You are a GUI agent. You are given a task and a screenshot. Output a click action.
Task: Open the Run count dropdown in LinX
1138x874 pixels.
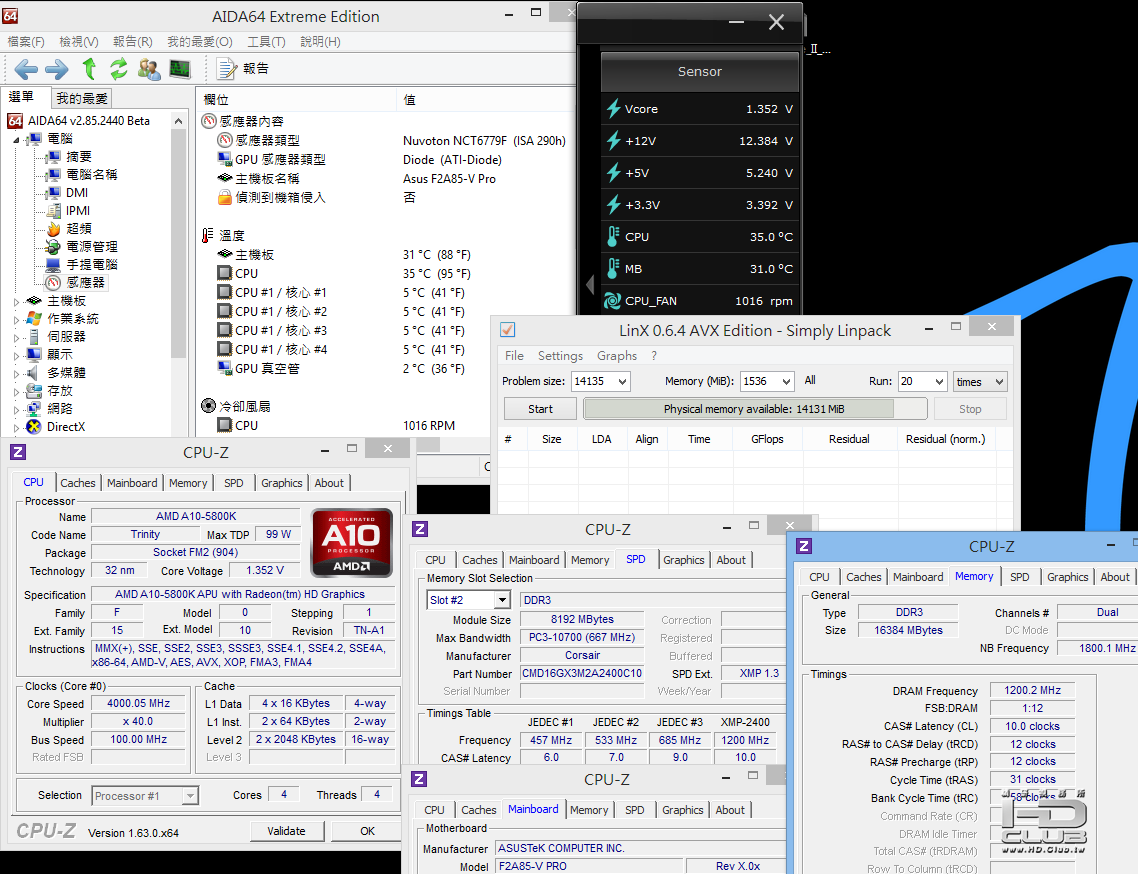pyautogui.click(x=938, y=382)
